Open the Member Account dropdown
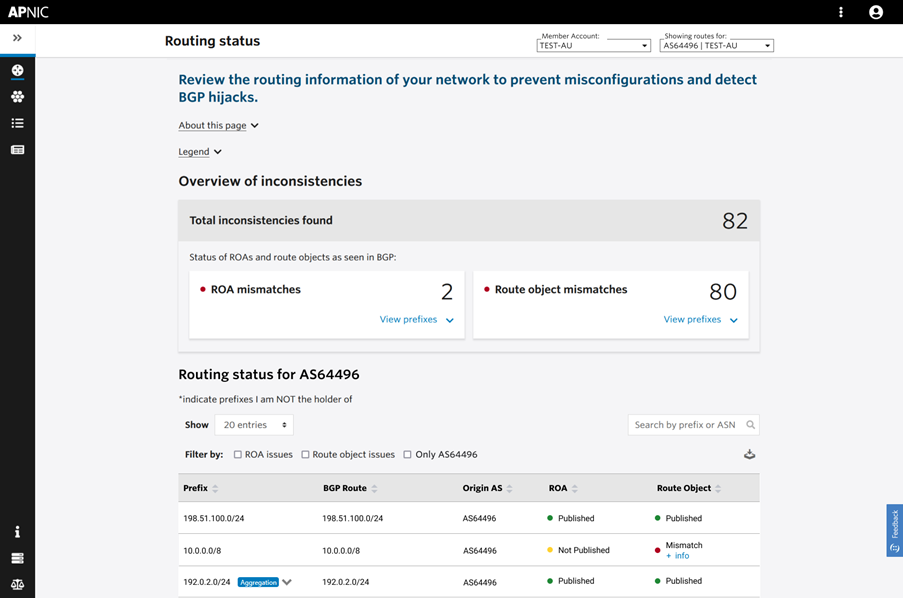 click(593, 46)
